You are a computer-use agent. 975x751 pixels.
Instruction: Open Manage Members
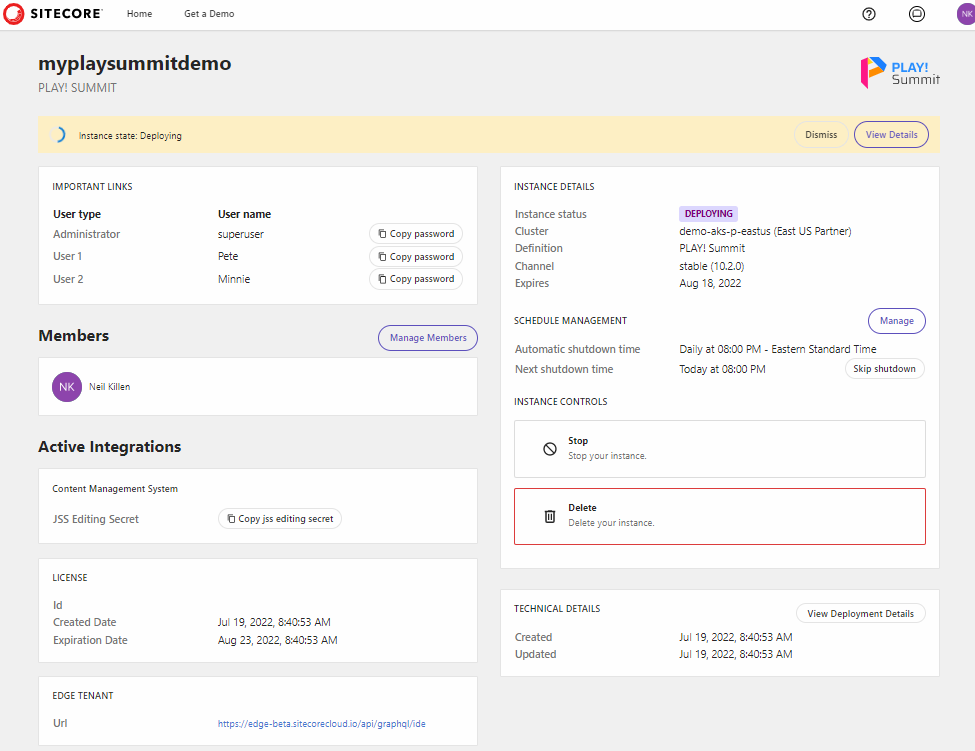coord(427,337)
